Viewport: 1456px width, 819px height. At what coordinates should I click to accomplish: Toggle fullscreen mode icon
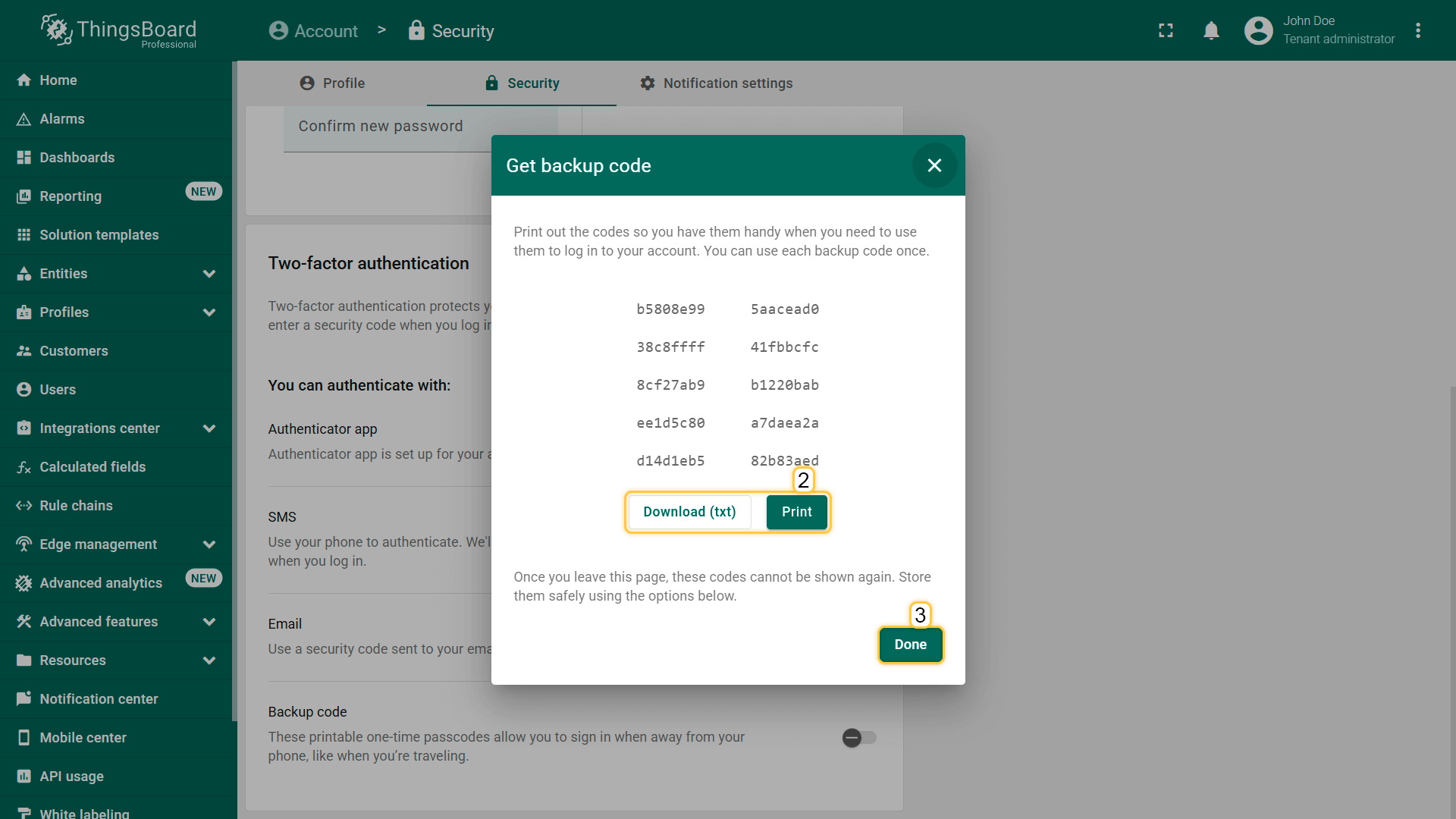(x=1166, y=30)
